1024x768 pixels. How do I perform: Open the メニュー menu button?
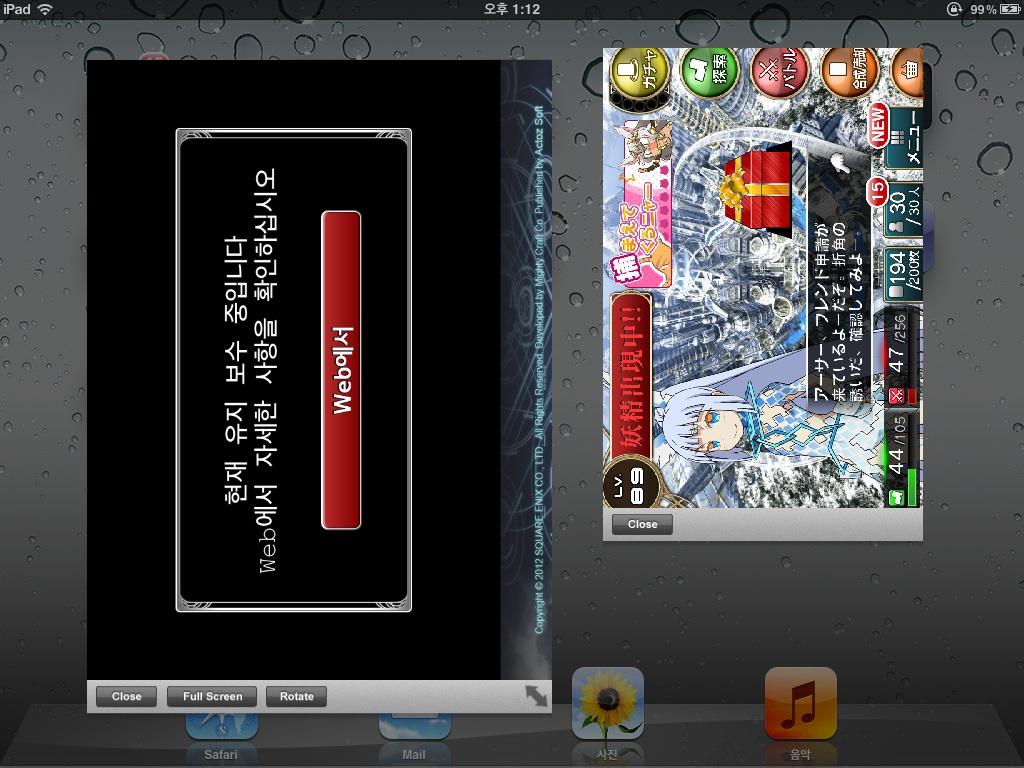tap(904, 138)
